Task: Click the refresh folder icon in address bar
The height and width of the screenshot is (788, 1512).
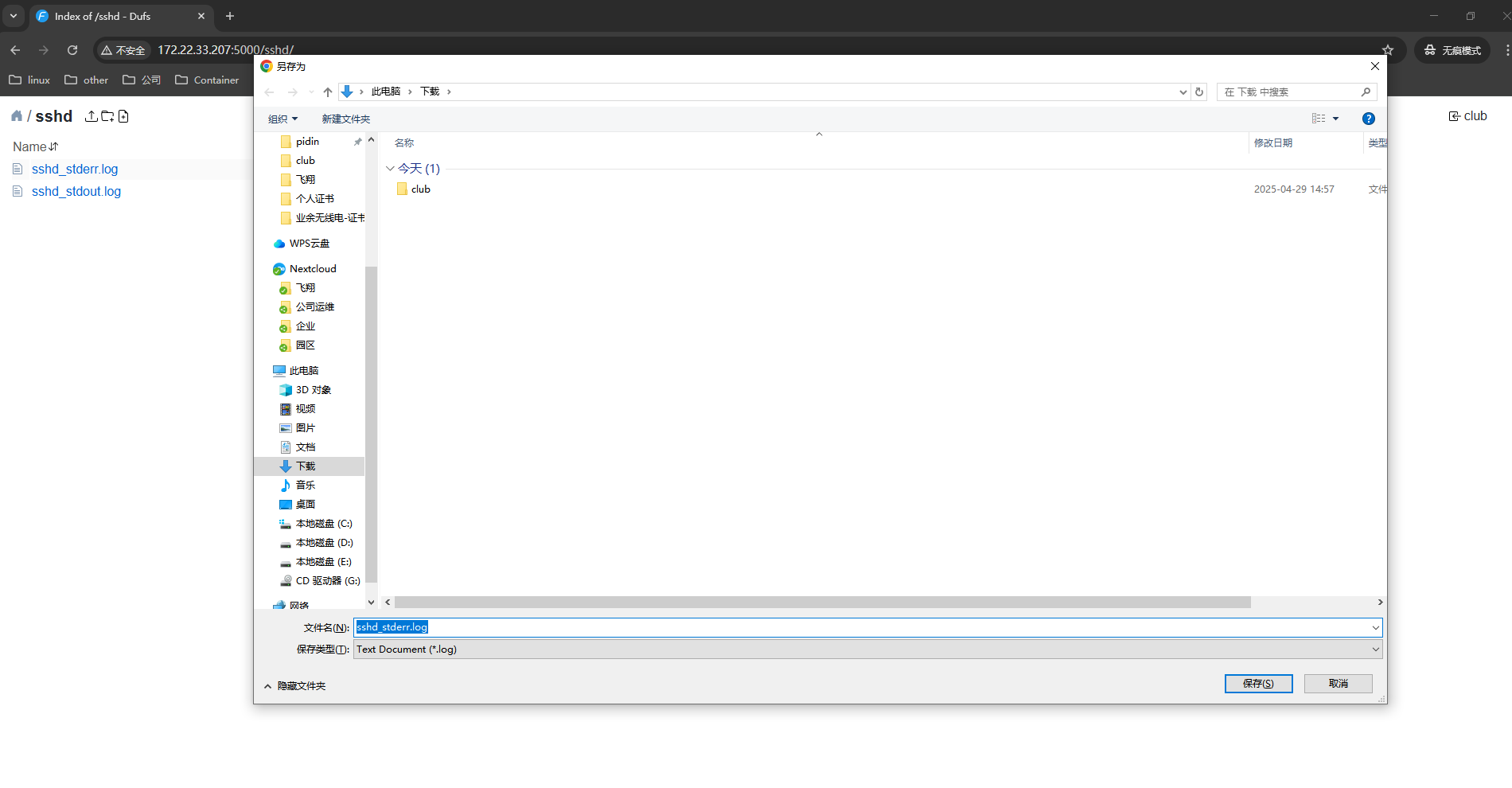Action: coord(1199,92)
